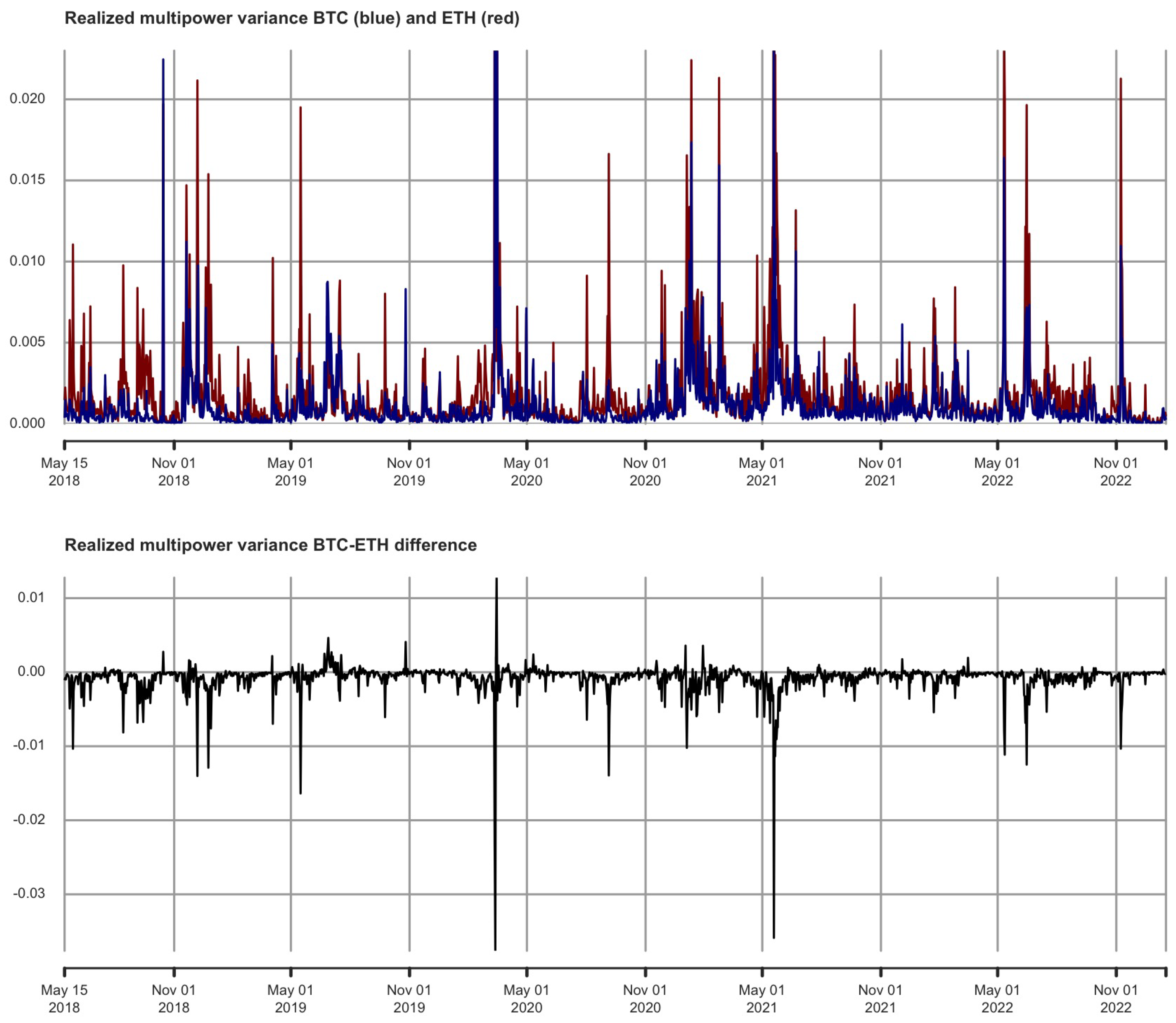The width and height of the screenshot is (1176, 1023).
Task: Click the -0.03 y-axis label on bottom chart
Action: [28, 893]
